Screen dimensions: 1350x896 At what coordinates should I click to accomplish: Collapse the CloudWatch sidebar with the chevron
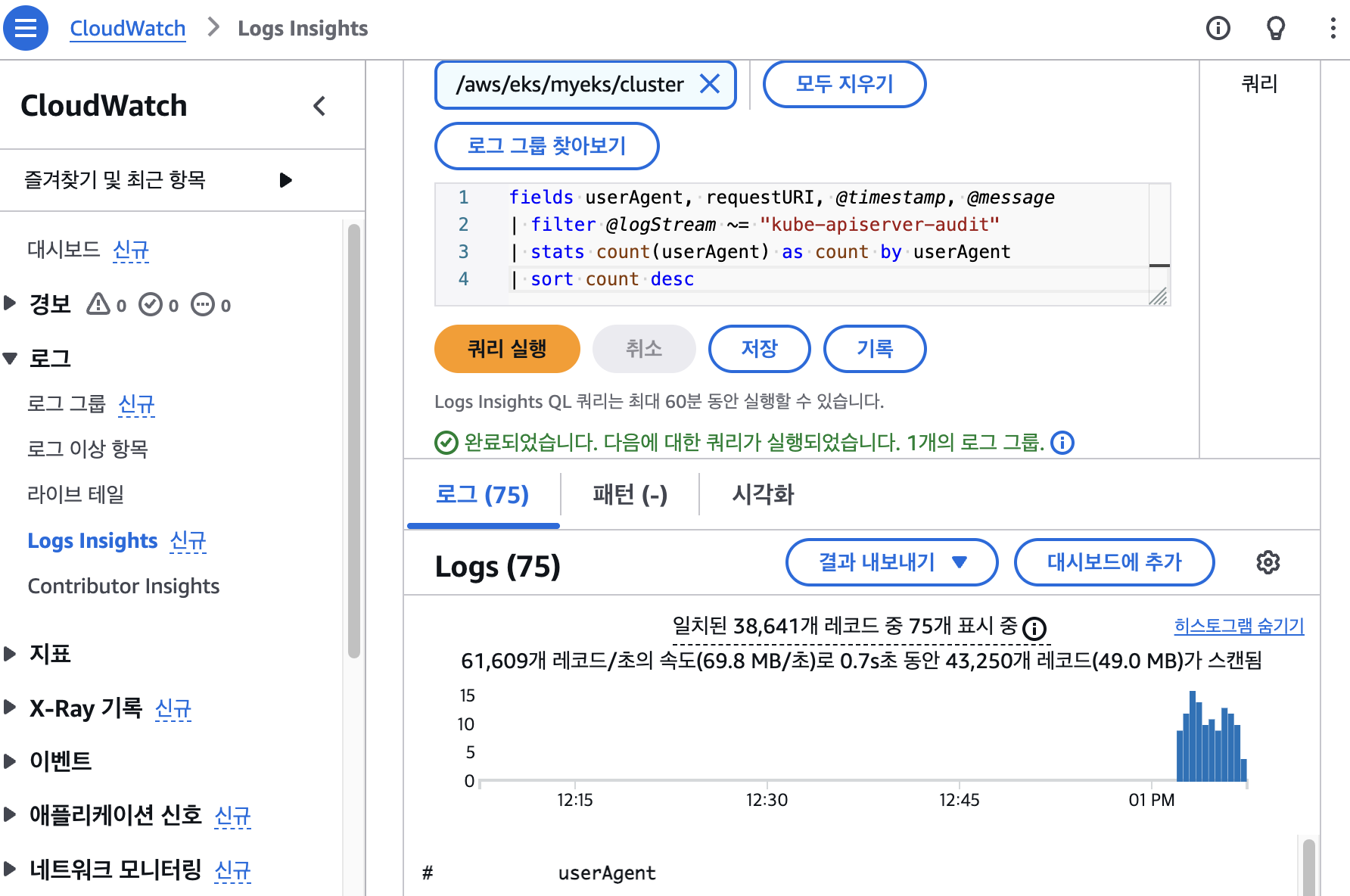click(x=319, y=106)
